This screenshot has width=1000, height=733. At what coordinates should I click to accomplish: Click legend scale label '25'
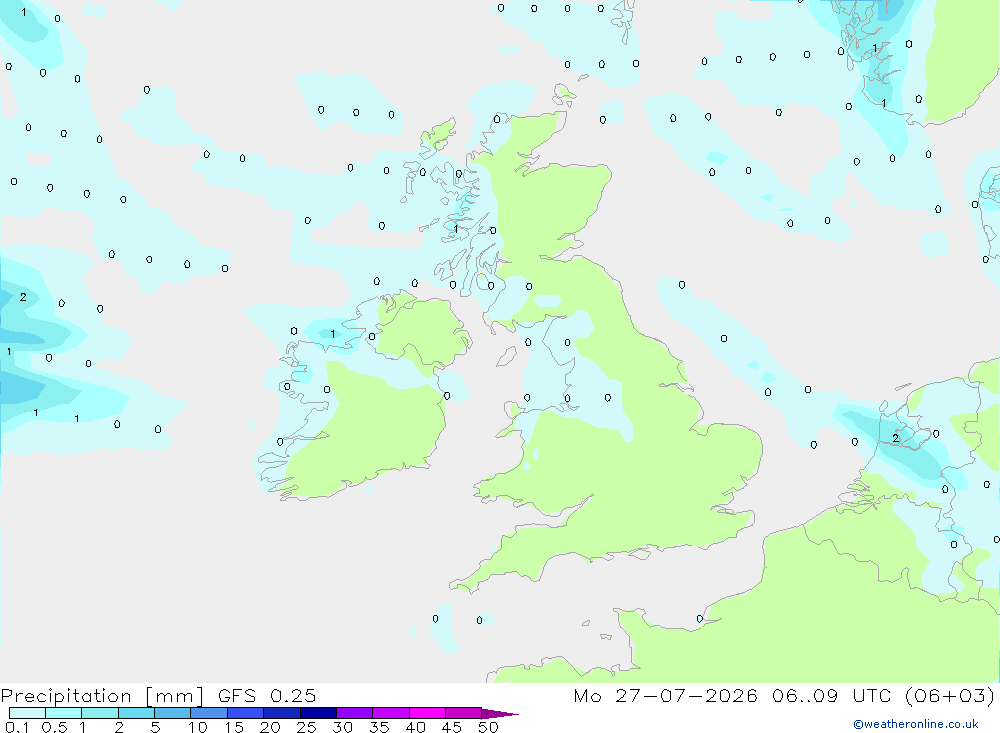pyautogui.click(x=306, y=727)
